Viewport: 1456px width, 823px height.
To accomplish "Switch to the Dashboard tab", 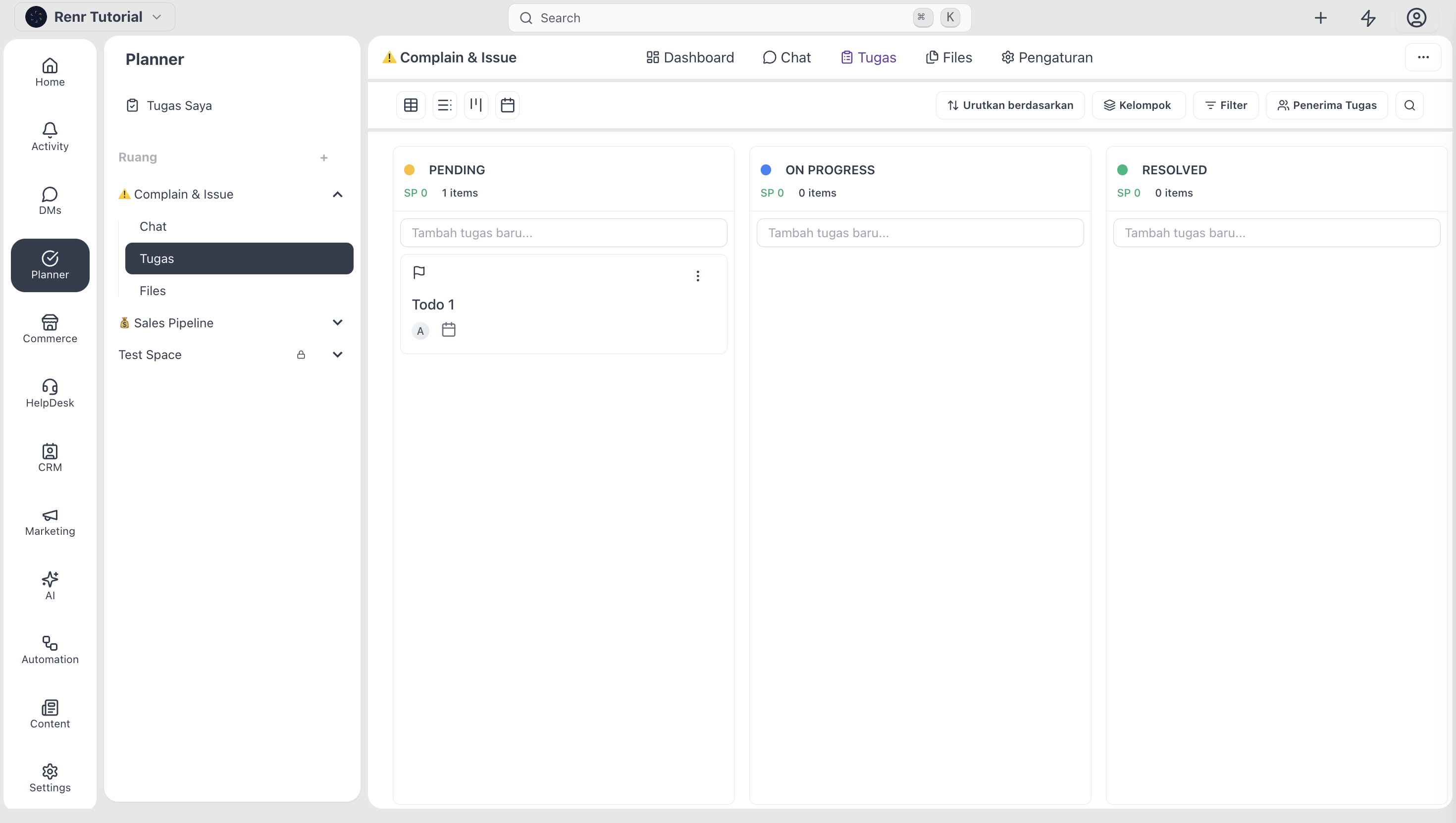I will click(x=690, y=57).
